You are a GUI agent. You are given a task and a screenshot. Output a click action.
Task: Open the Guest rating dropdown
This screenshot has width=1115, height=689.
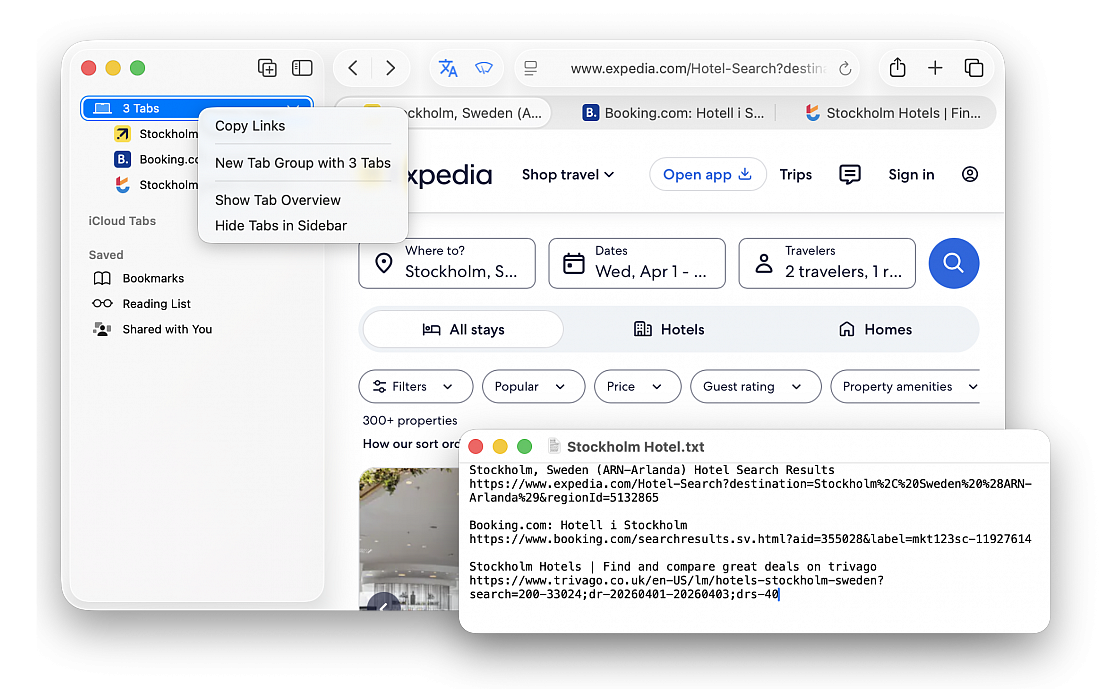coord(751,387)
